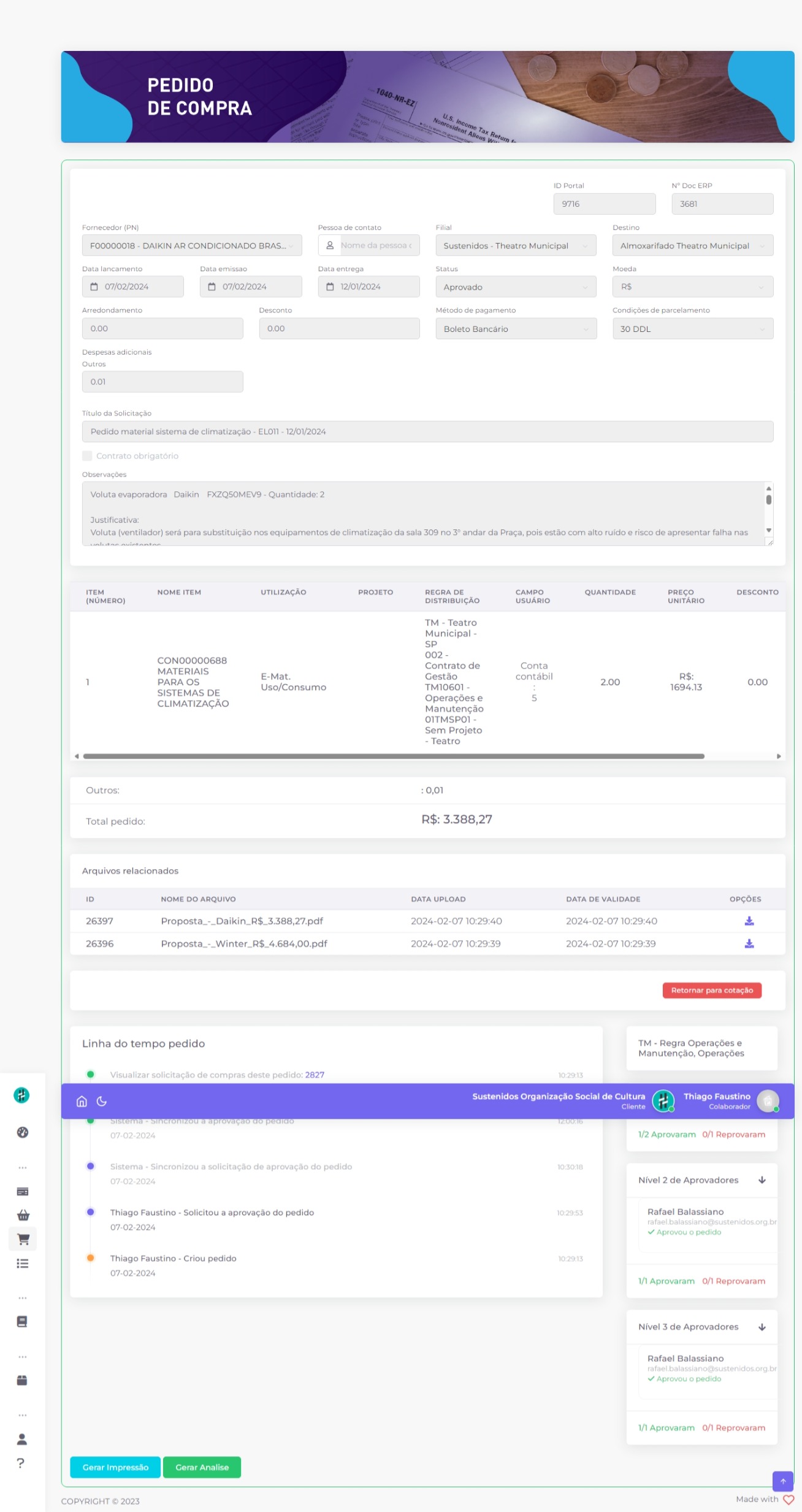Click the heart icon in footer
Screen dimensions: 802x1512
789,1500
